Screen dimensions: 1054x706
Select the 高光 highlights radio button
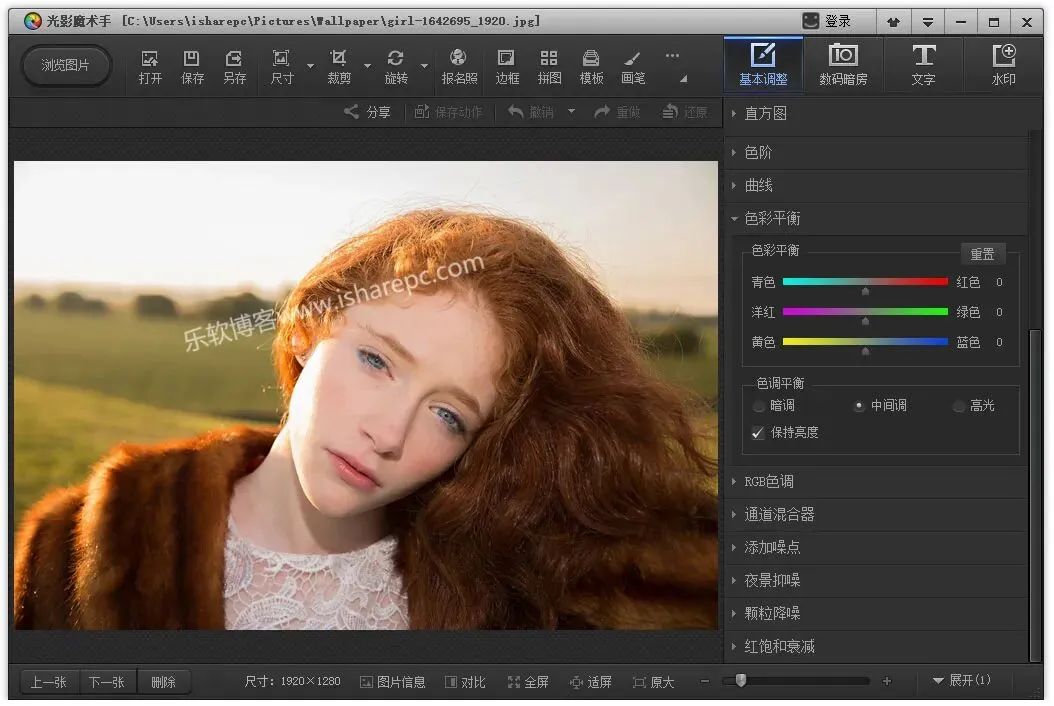[x=959, y=406]
